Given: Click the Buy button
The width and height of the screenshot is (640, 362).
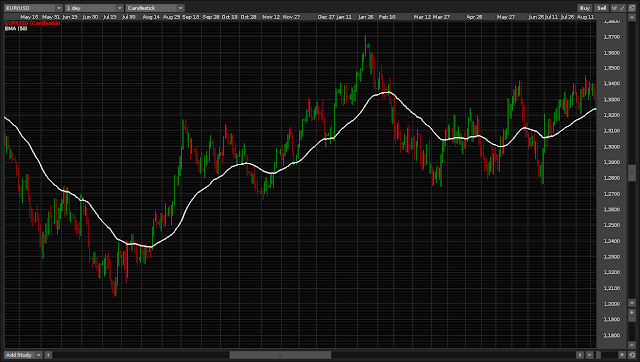Looking at the screenshot, I should [x=584, y=8].
